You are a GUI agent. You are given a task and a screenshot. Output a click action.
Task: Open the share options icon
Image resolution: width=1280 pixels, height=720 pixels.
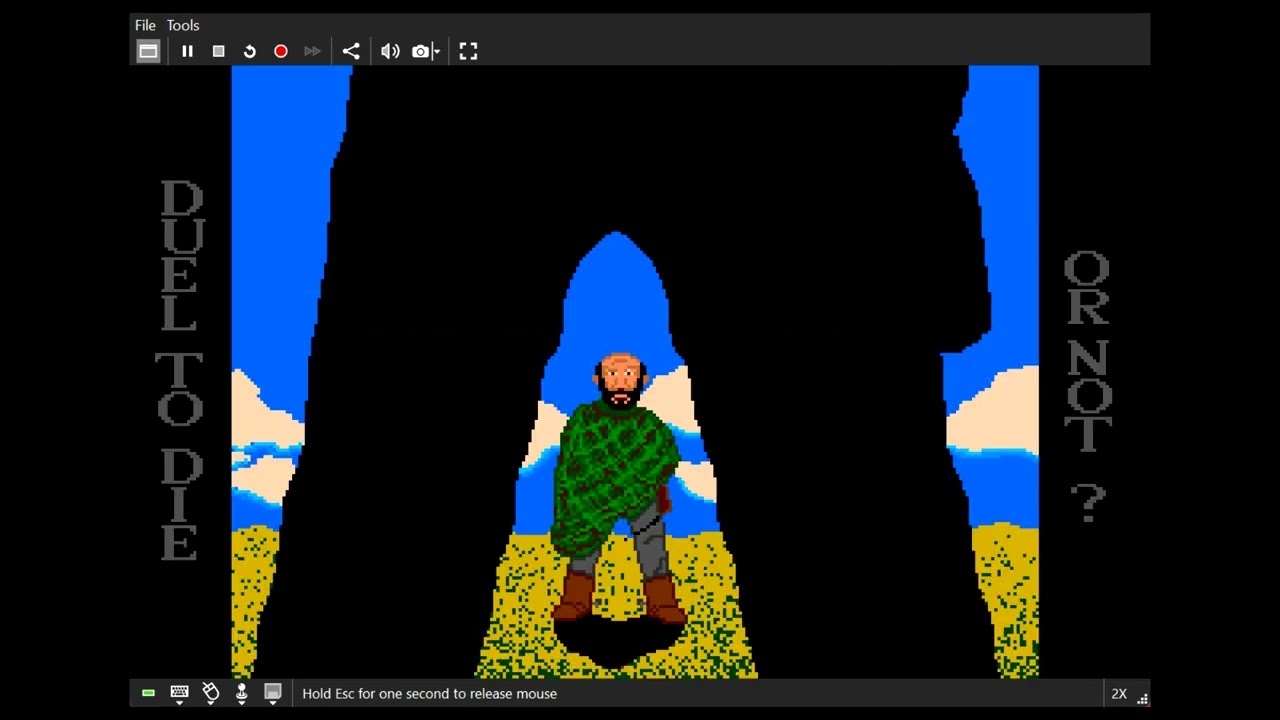pos(351,51)
